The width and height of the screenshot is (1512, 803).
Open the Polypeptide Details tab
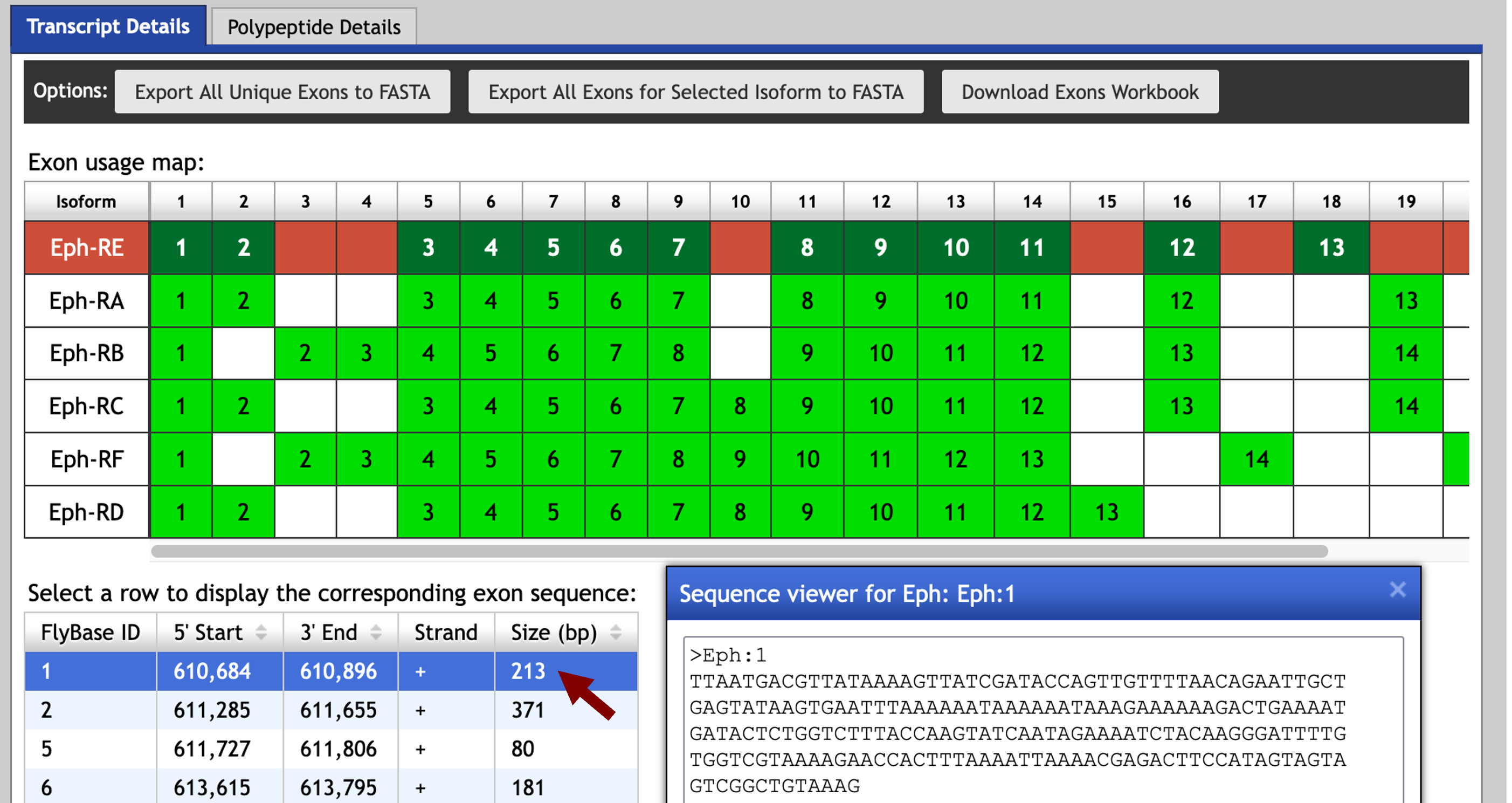click(314, 27)
